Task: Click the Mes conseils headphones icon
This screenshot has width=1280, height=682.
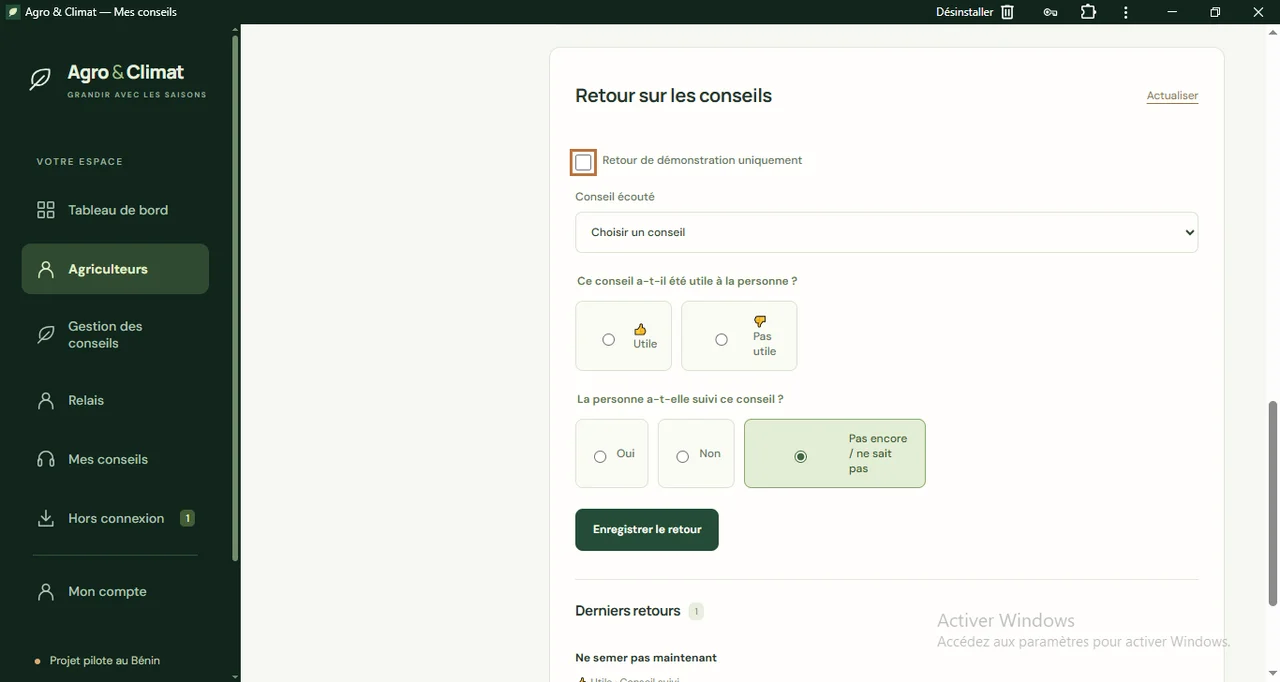Action: [46, 459]
